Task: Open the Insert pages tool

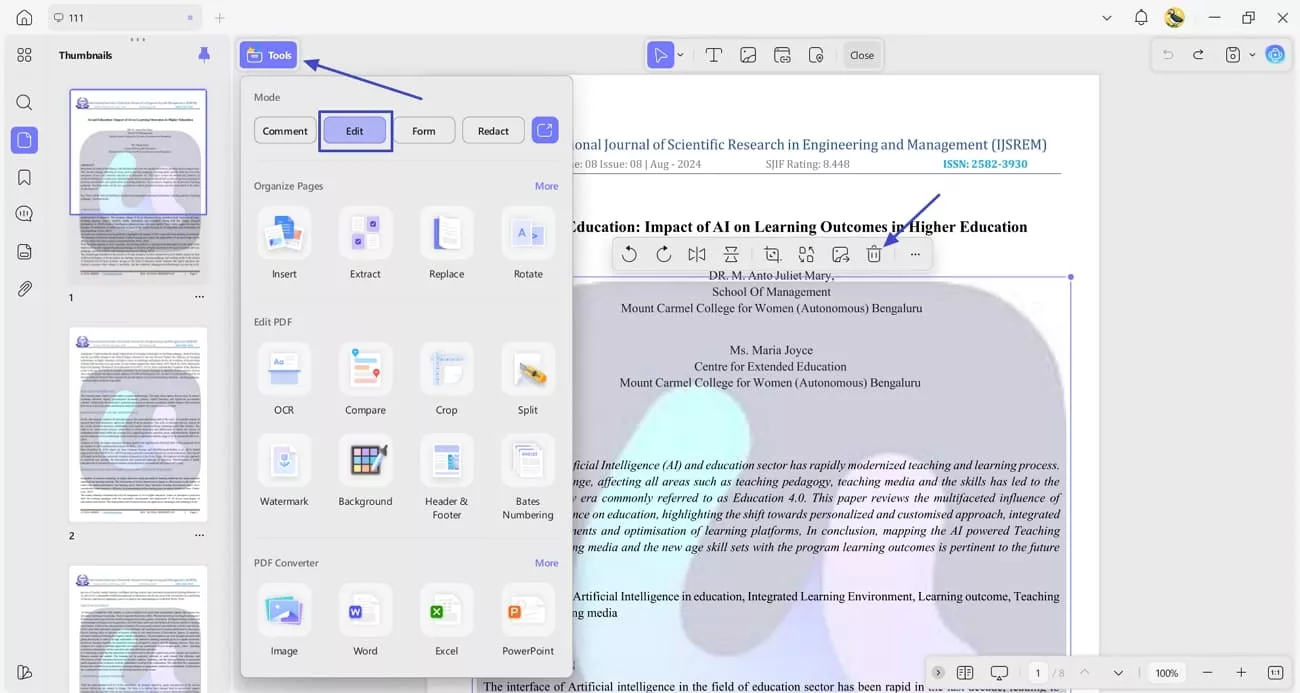Action: [x=284, y=243]
